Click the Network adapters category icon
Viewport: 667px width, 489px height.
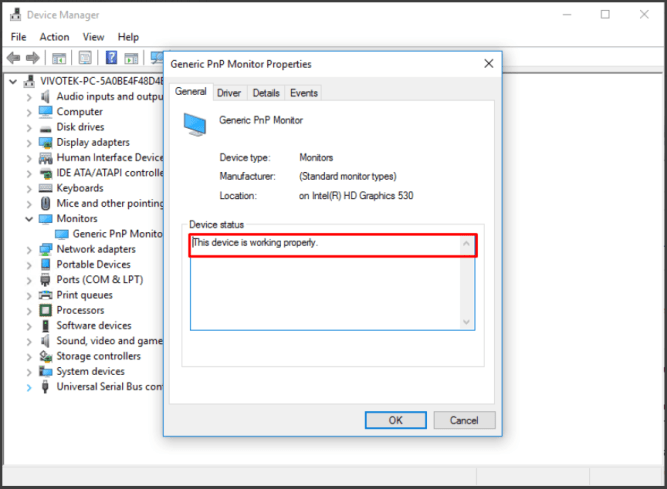(46, 249)
